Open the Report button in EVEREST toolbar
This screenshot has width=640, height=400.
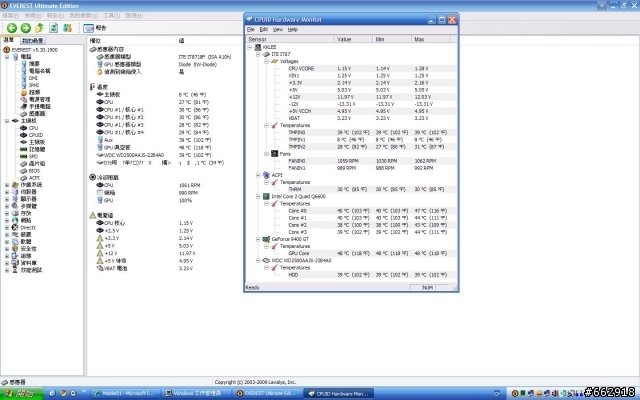pos(95,28)
